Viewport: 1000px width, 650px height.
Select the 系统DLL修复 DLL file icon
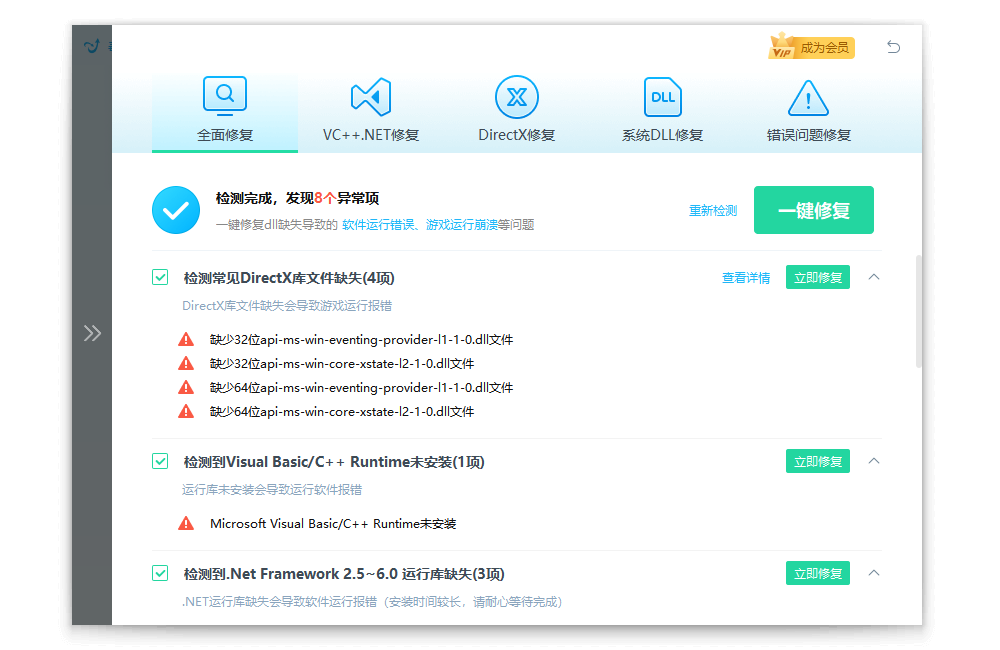tap(663, 97)
